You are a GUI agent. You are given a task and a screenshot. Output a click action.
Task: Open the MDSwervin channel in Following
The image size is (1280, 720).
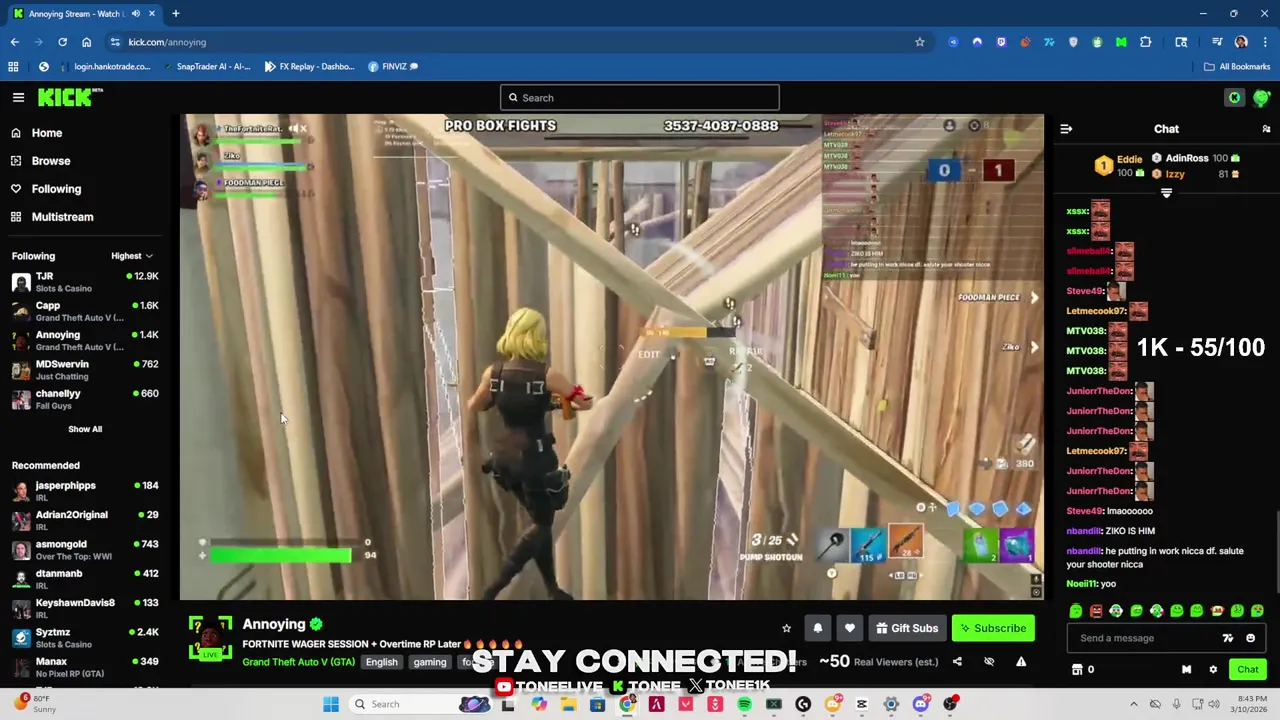click(85, 370)
